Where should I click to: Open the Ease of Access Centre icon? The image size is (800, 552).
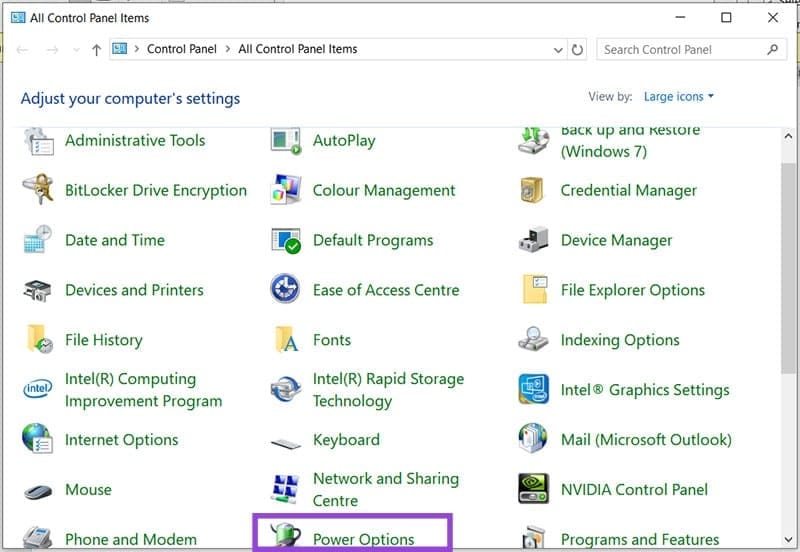pyautogui.click(x=286, y=290)
